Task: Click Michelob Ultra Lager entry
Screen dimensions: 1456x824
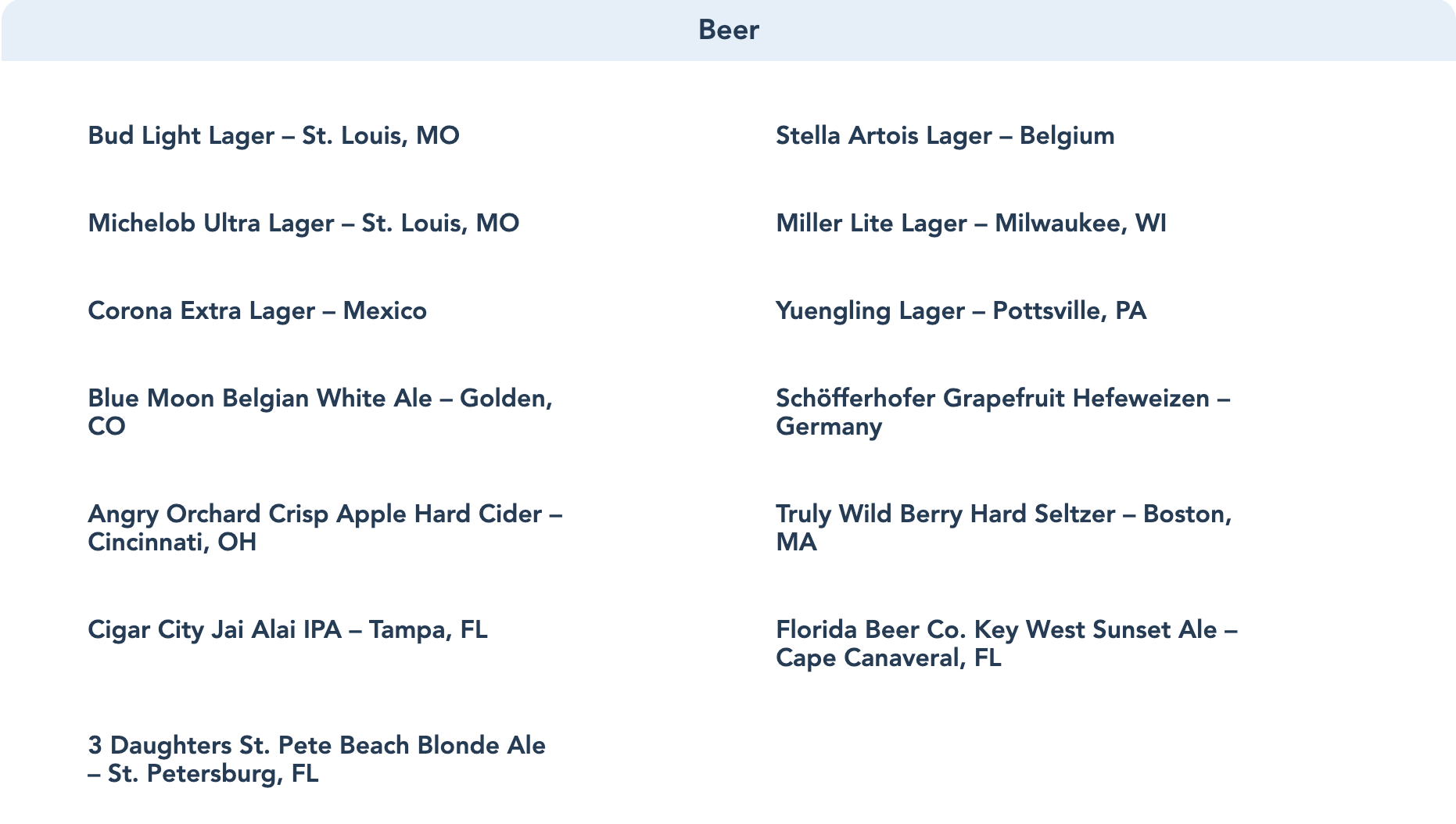Action: pyautogui.click(x=303, y=224)
